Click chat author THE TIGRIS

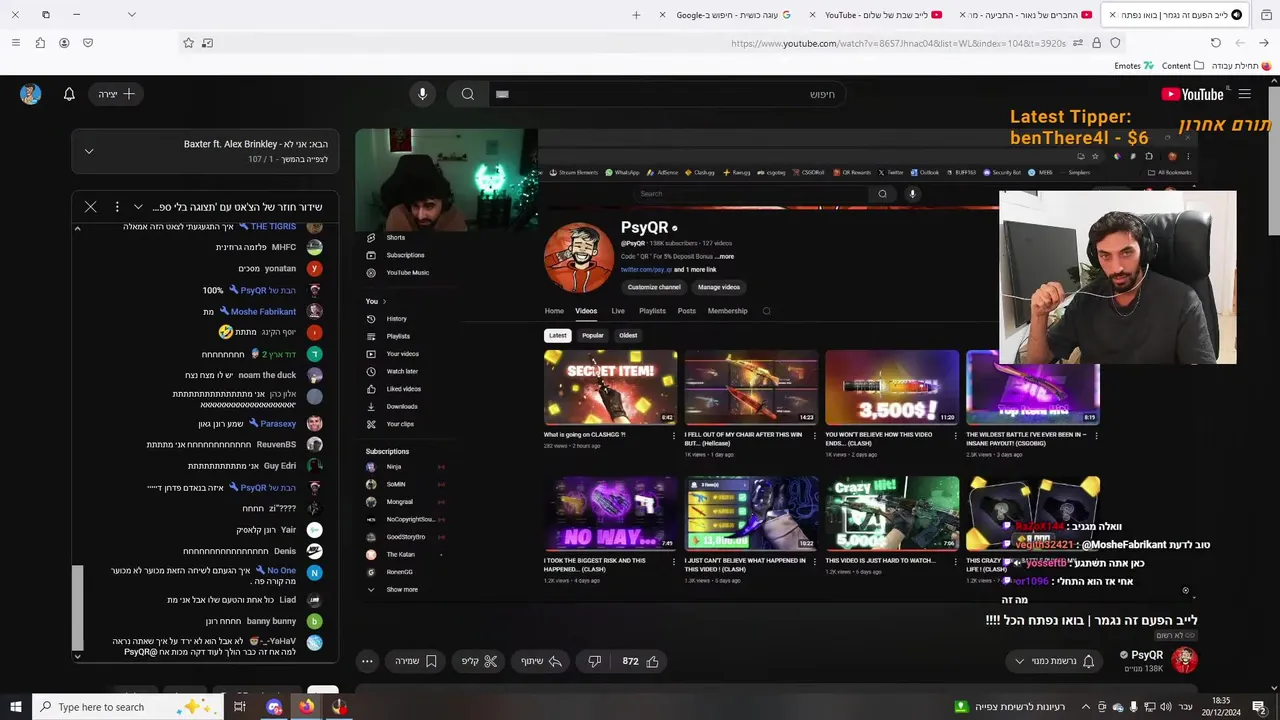click(x=273, y=227)
